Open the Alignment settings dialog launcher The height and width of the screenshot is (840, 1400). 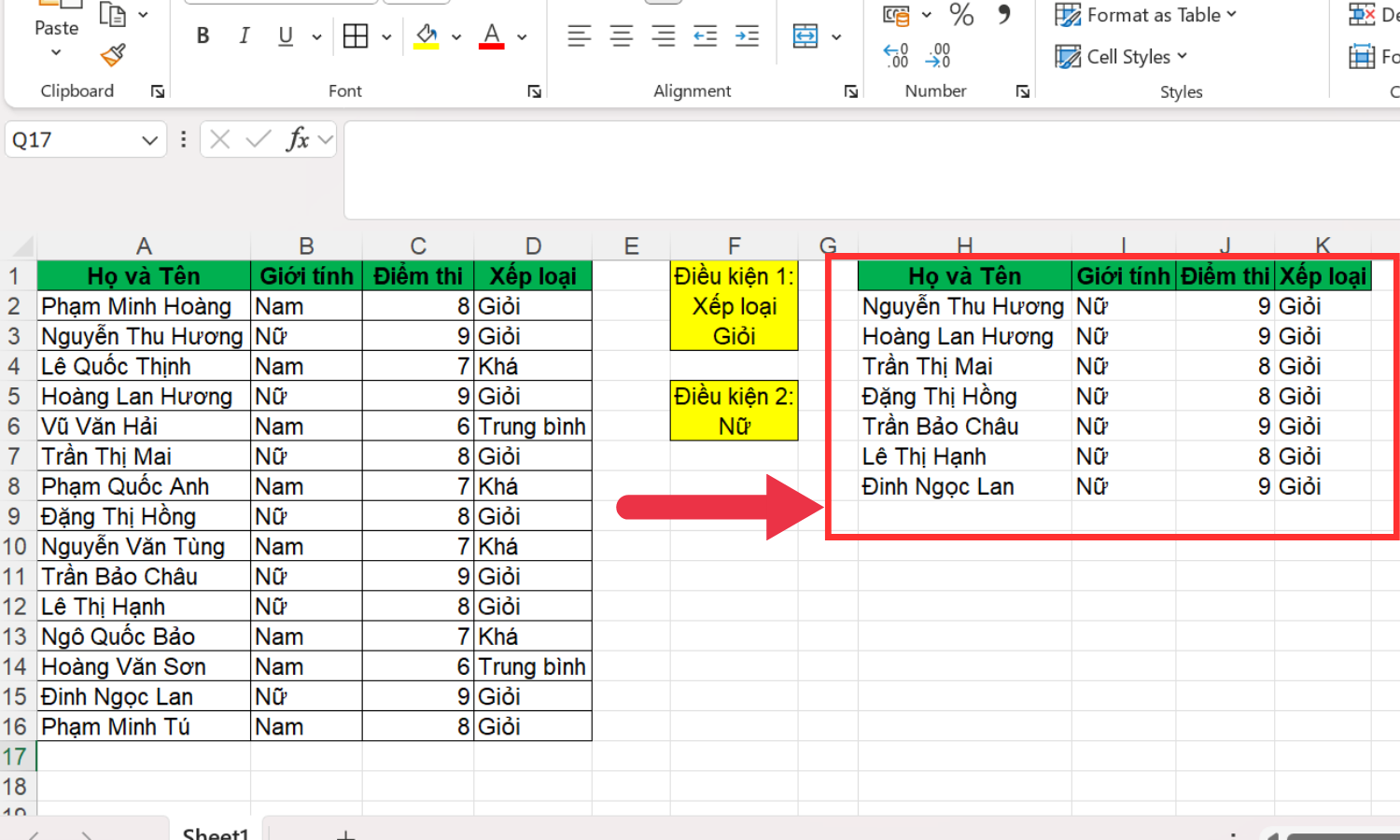click(851, 91)
